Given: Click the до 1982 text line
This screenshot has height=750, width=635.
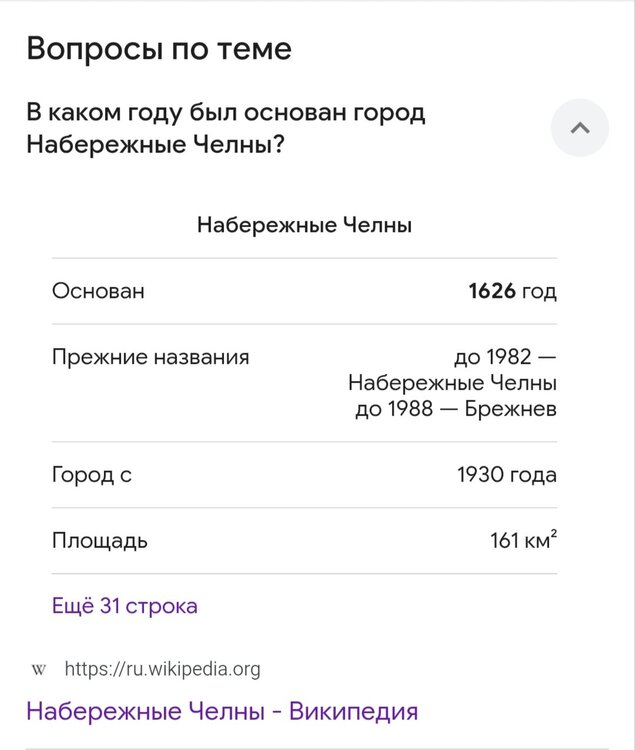Looking at the screenshot, I should (505, 357).
